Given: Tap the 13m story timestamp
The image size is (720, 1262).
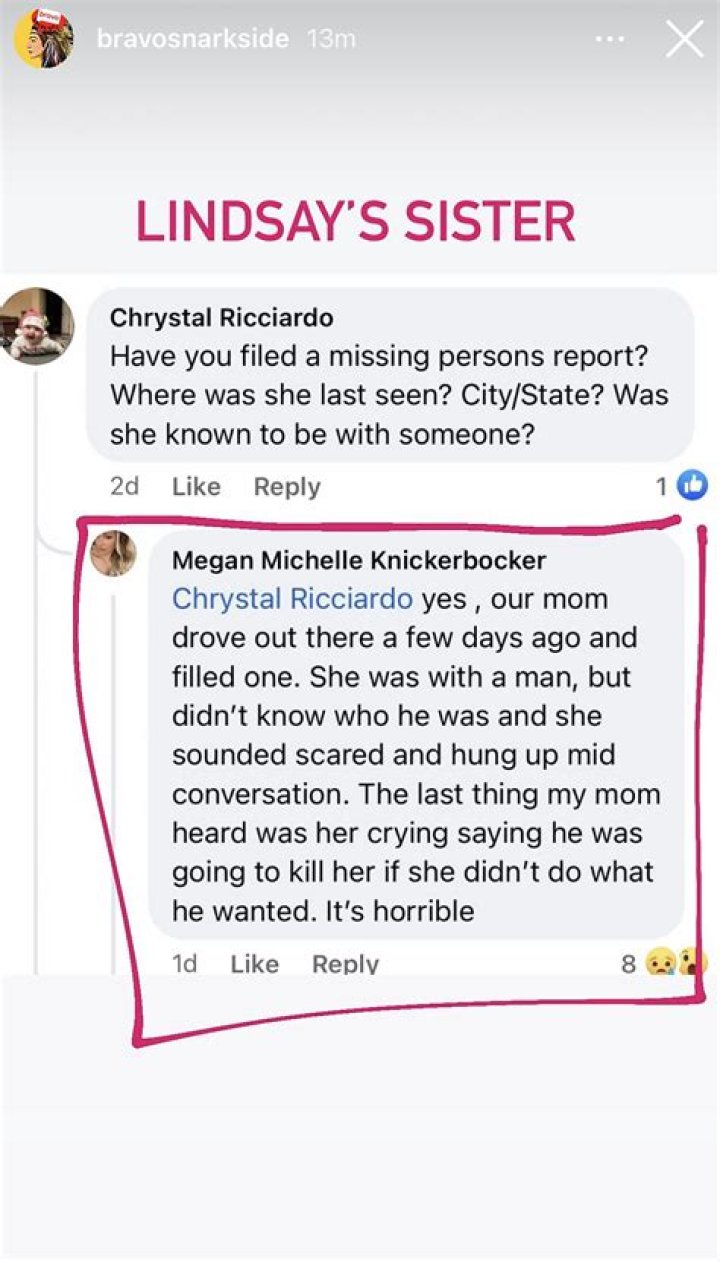Looking at the screenshot, I should 331,39.
